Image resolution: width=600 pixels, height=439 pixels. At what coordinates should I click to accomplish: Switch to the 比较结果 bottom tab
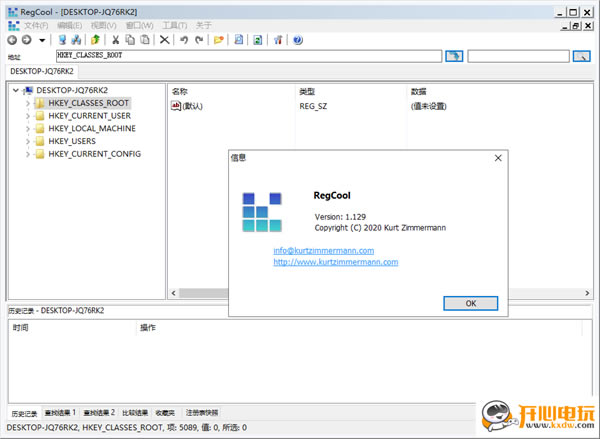[x=135, y=413]
